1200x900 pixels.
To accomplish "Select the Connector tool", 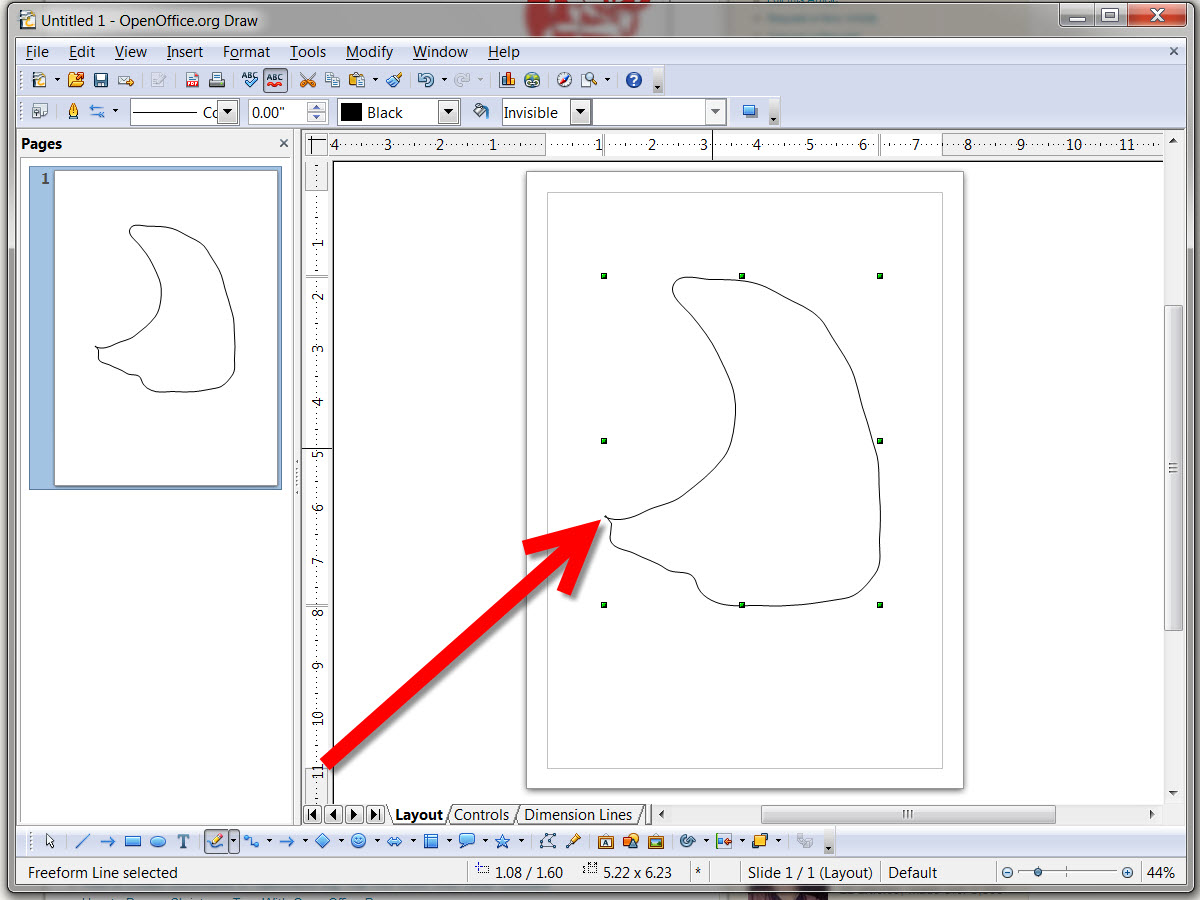I will click(x=253, y=841).
